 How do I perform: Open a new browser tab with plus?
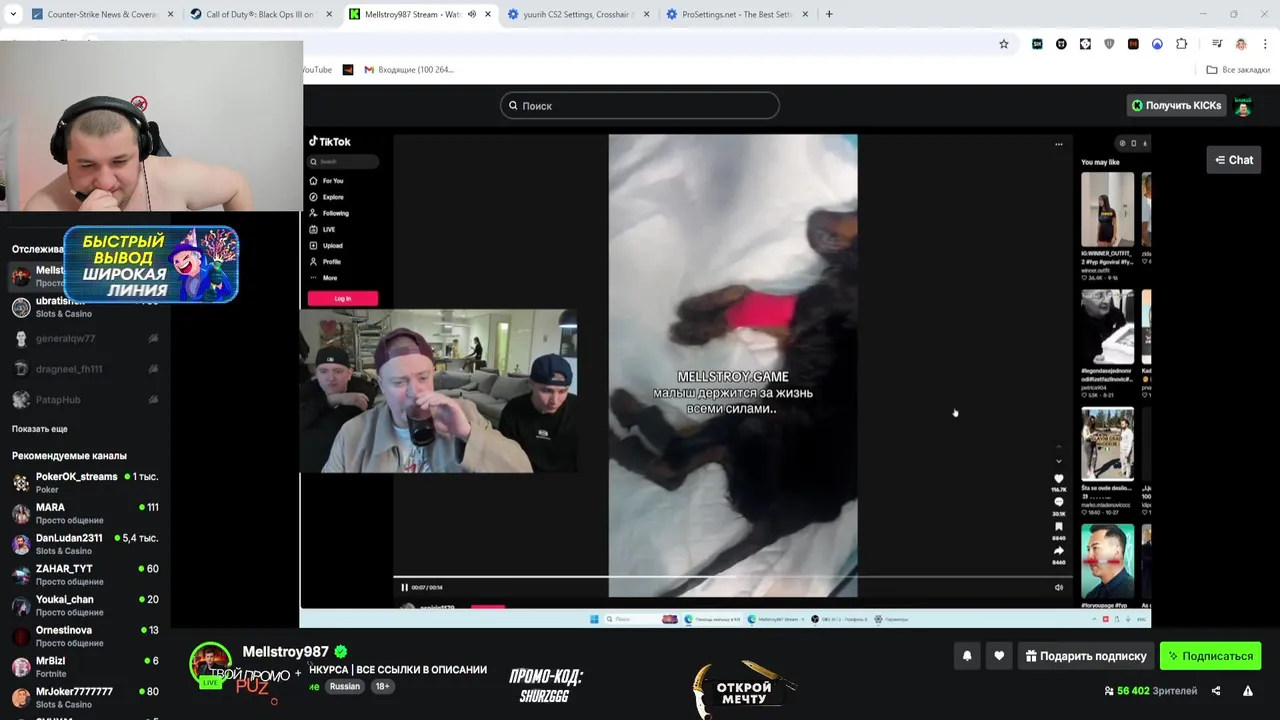[829, 14]
